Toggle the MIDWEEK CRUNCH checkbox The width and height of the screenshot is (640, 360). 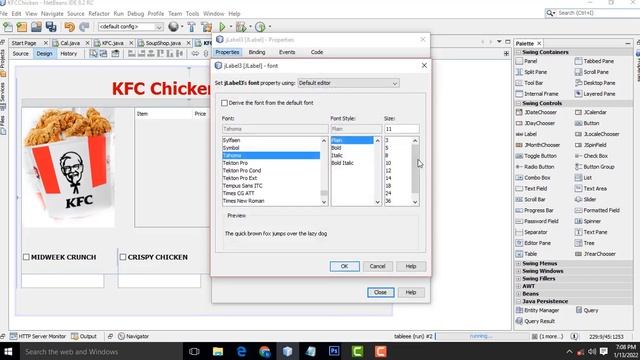pyautogui.click(x=26, y=257)
